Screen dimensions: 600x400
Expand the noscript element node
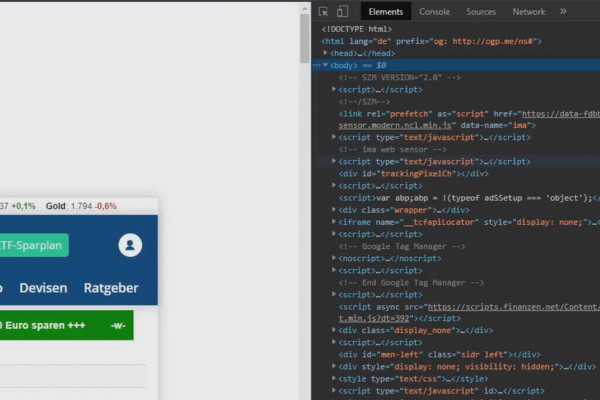(334, 258)
